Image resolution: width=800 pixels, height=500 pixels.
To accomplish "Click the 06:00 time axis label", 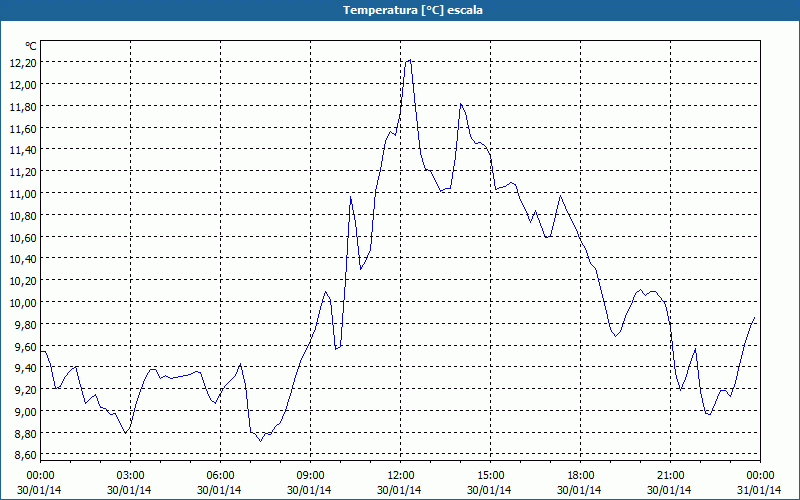I will 220,476.
